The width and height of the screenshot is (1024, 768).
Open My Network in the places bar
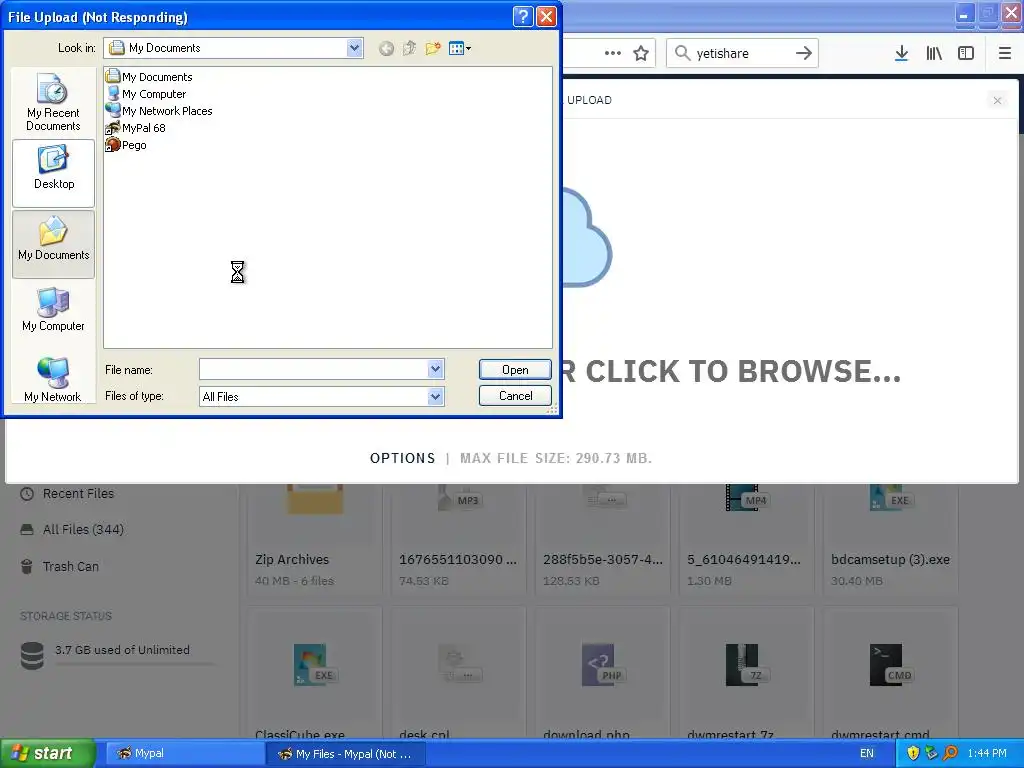pyautogui.click(x=53, y=379)
